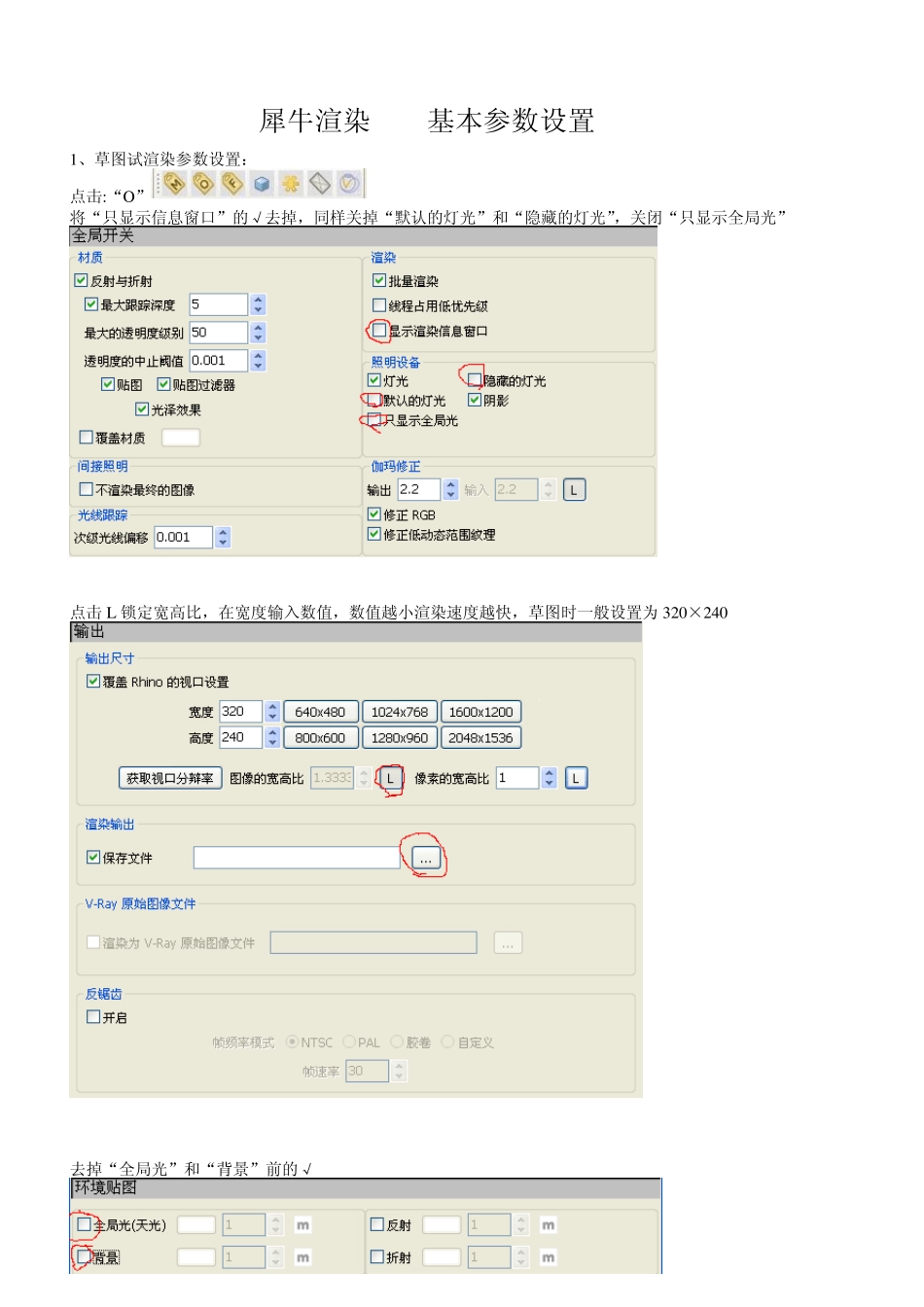This screenshot has width=924, height=1307.
Task: Click the gamma 输出 spinner arrows
Action: [x=450, y=489]
